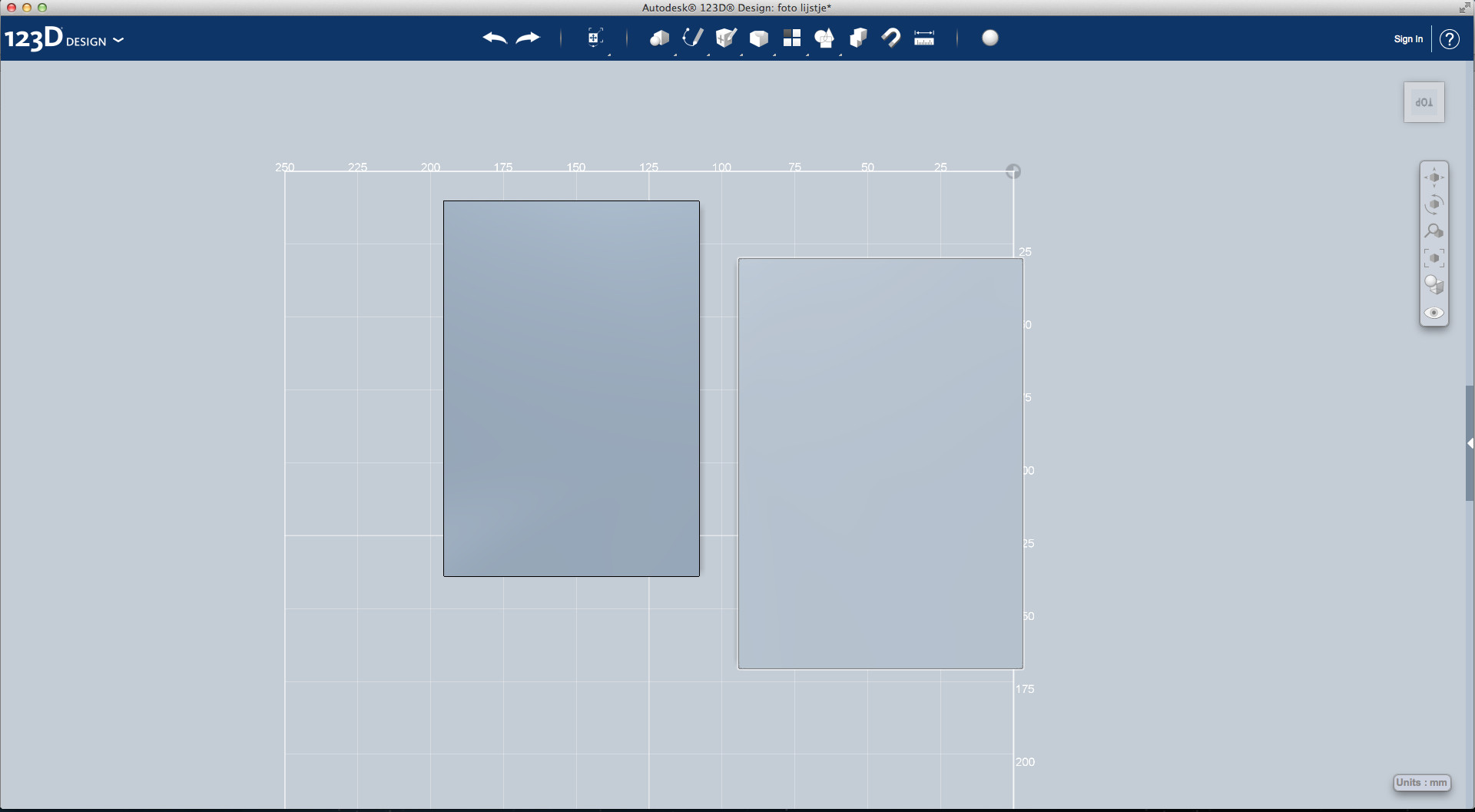Open the visual style display options

[1434, 285]
